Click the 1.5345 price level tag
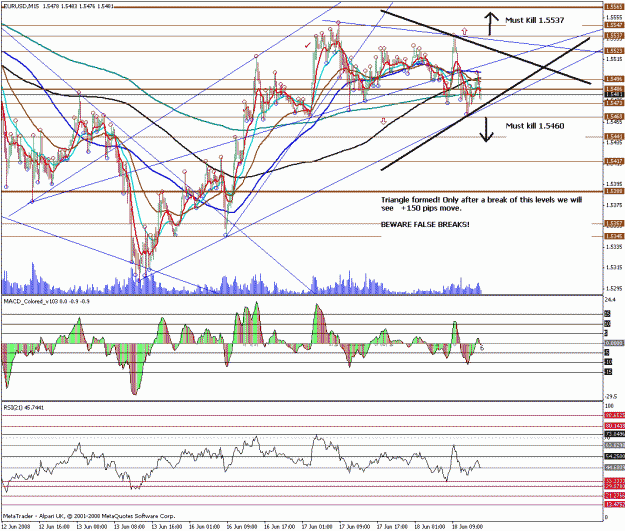Viewport: 625px width, 531px height. (x=614, y=236)
